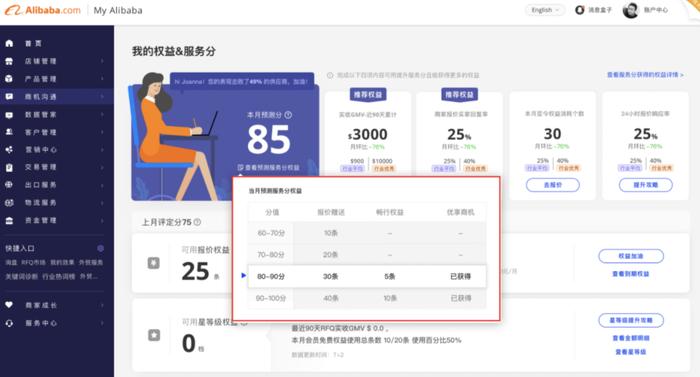The image size is (700, 377).
Task: Open 查看星等级 link
Action: click(x=631, y=352)
